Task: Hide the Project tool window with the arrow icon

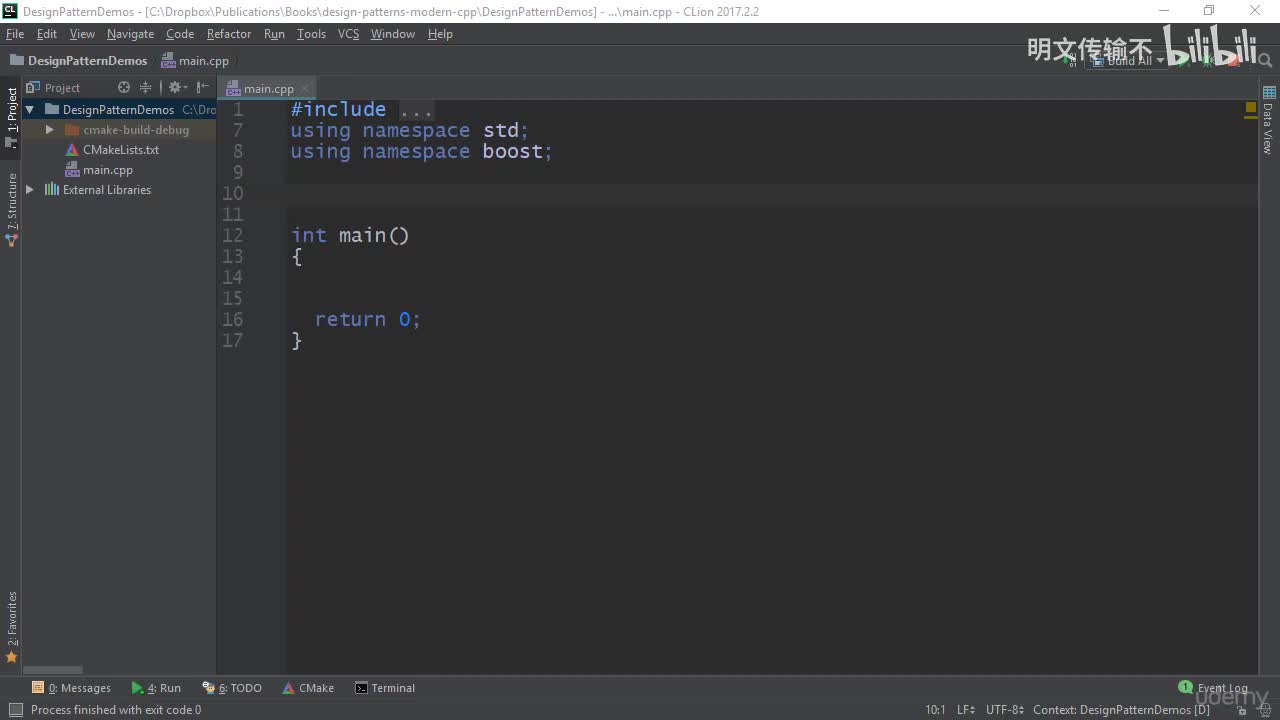Action: click(203, 88)
